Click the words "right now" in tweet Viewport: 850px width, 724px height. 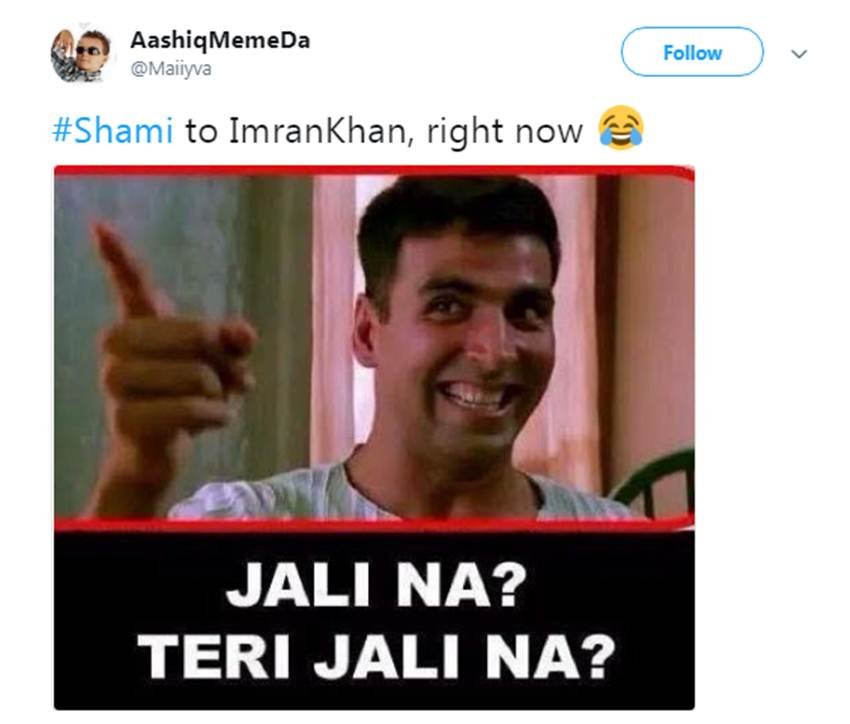pos(505,132)
